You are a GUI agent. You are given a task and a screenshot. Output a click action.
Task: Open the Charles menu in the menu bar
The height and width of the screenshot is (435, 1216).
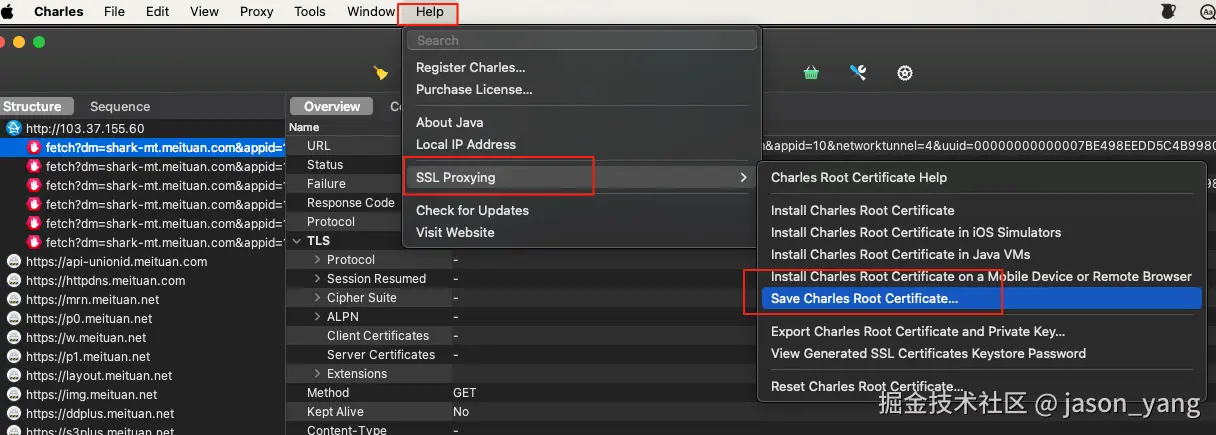point(59,12)
